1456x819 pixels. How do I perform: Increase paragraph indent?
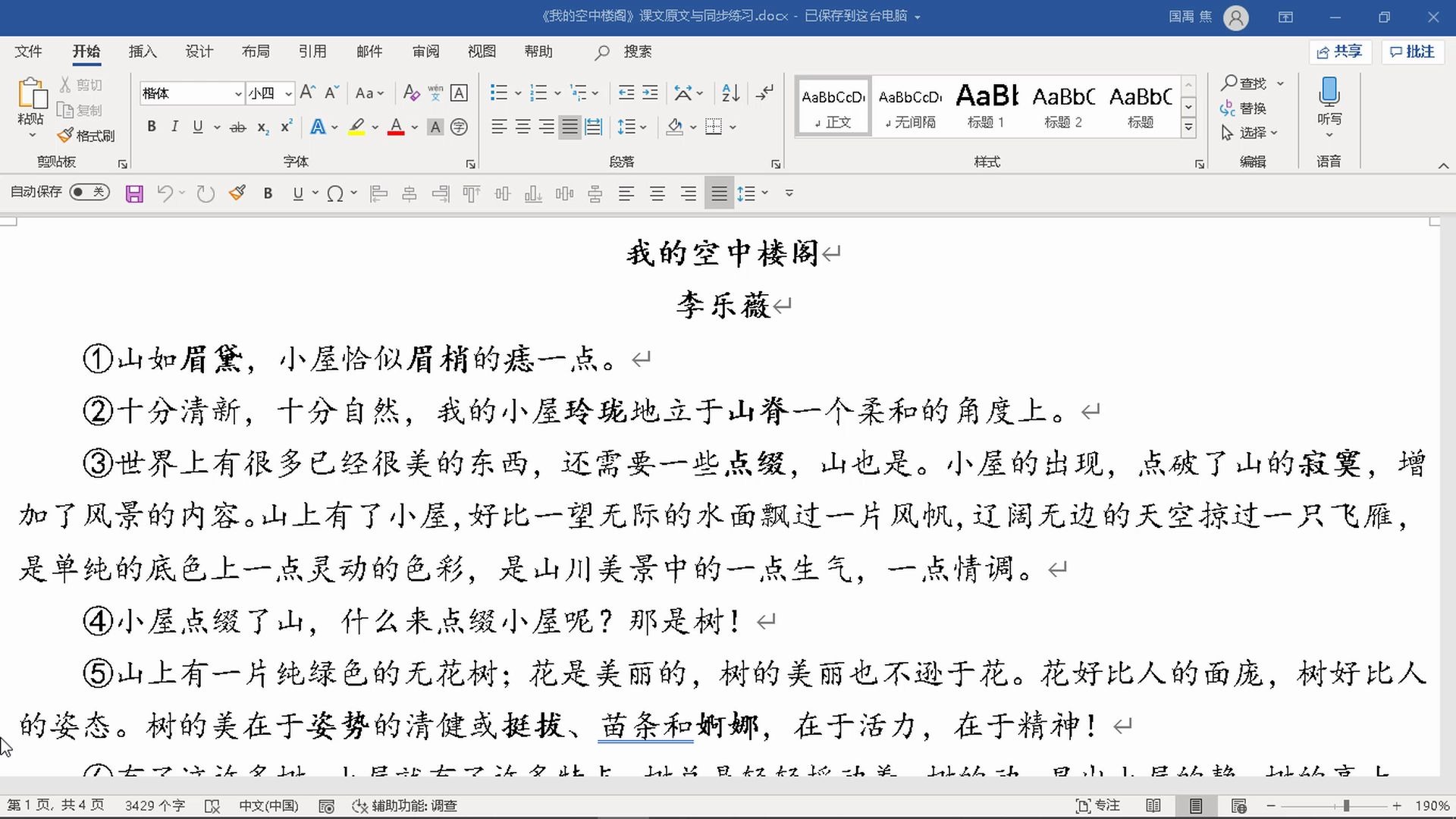[x=650, y=93]
